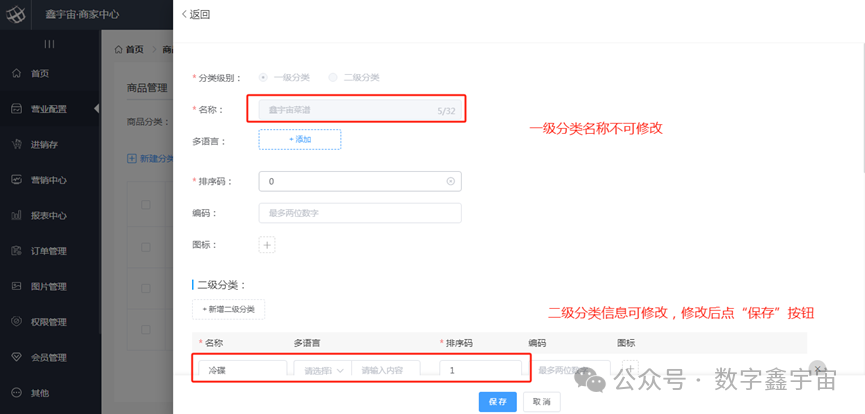Click the 鑫宇宙 logo icon

point(16,14)
